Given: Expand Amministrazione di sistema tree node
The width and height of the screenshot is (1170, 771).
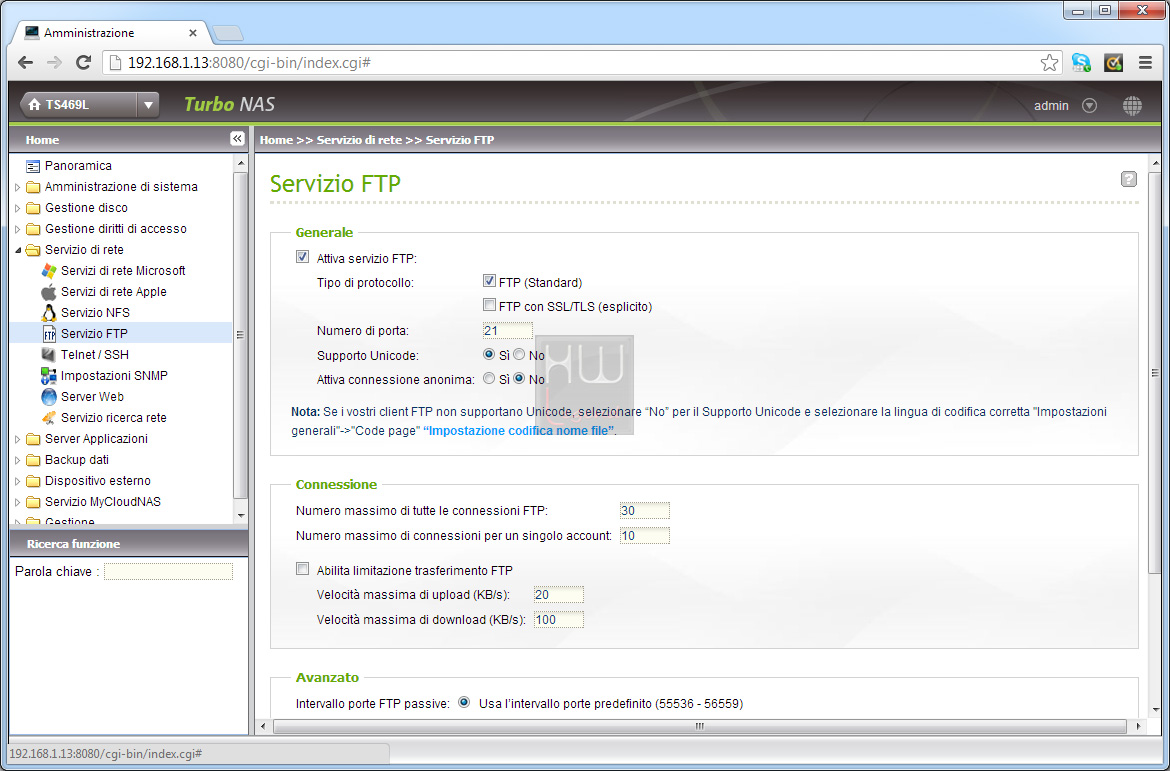Looking at the screenshot, I should [18, 187].
